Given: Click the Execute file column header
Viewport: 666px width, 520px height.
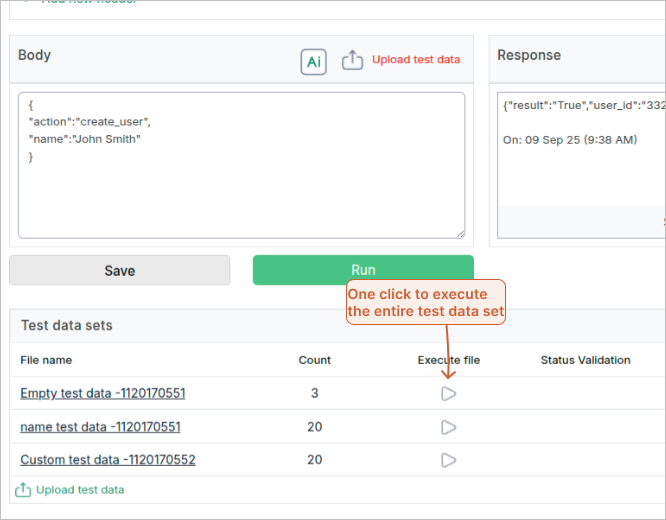Looking at the screenshot, I should coord(448,360).
